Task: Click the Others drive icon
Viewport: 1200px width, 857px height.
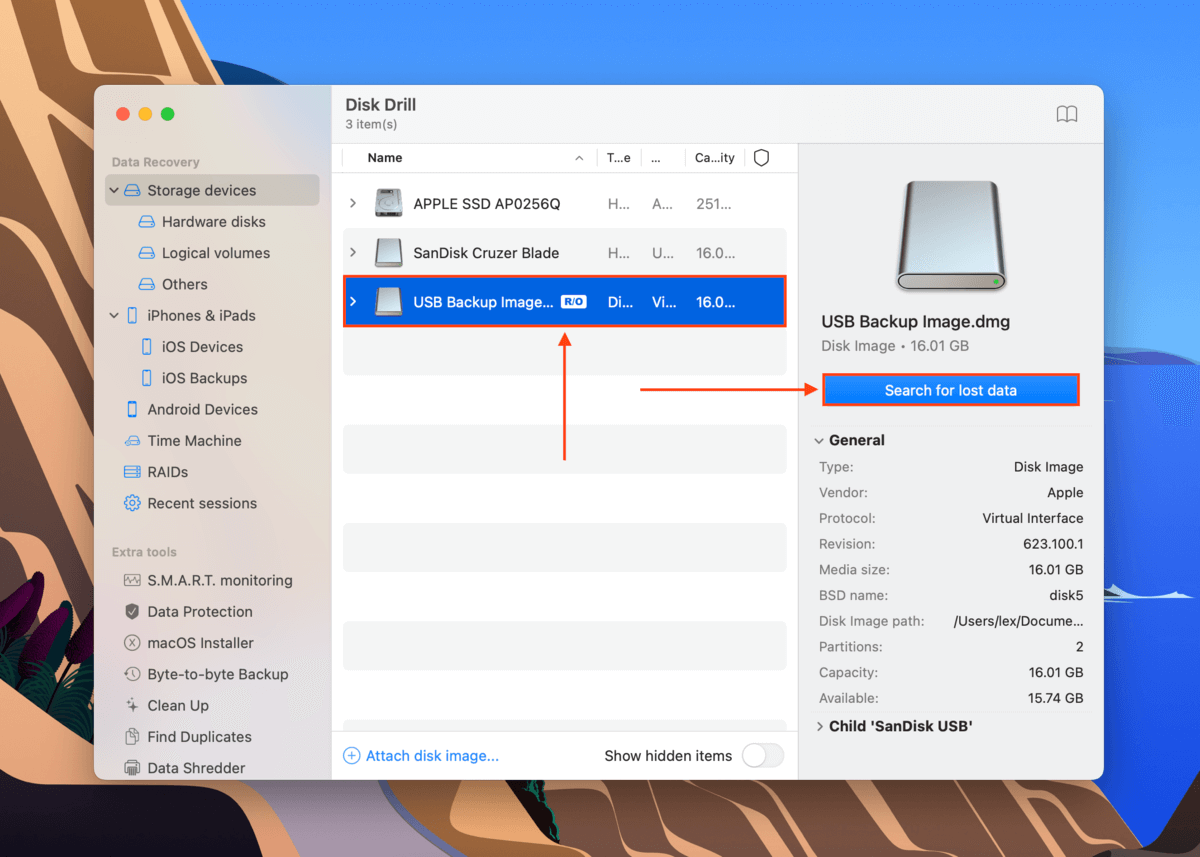Action: click(147, 284)
